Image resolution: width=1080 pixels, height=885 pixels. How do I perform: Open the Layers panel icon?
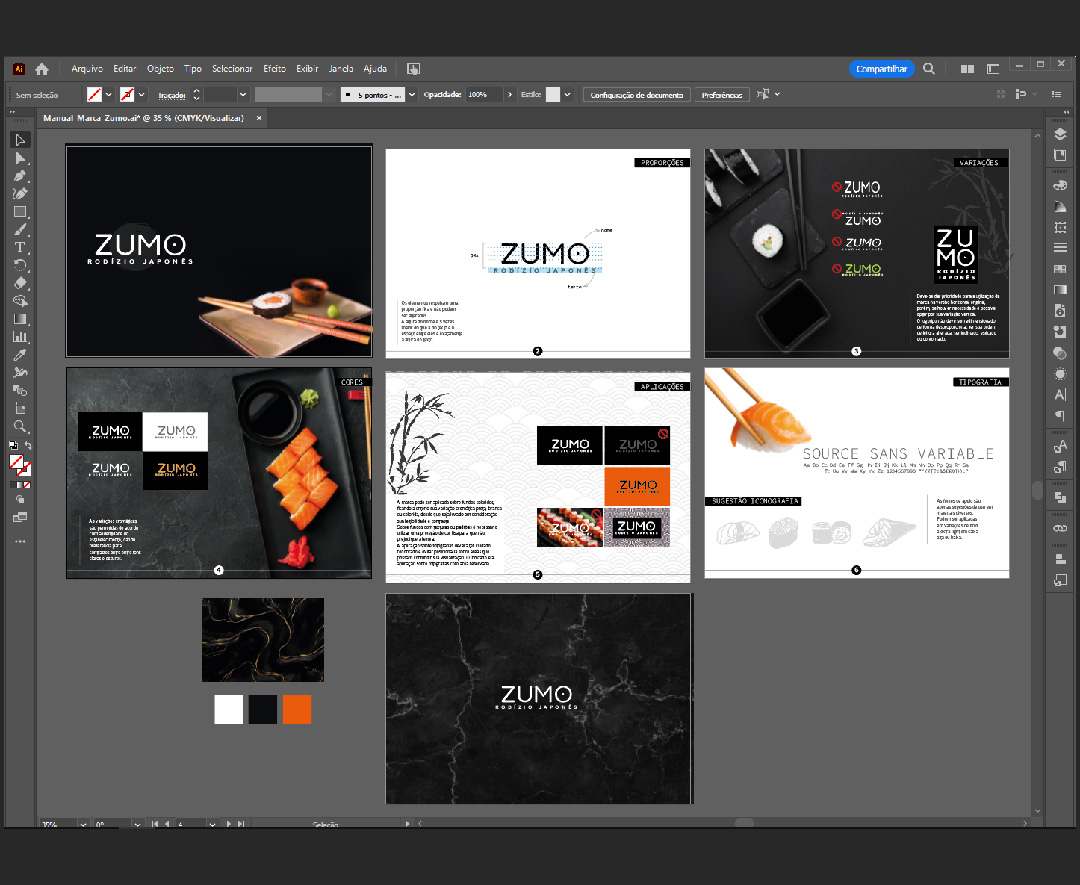(1061, 134)
